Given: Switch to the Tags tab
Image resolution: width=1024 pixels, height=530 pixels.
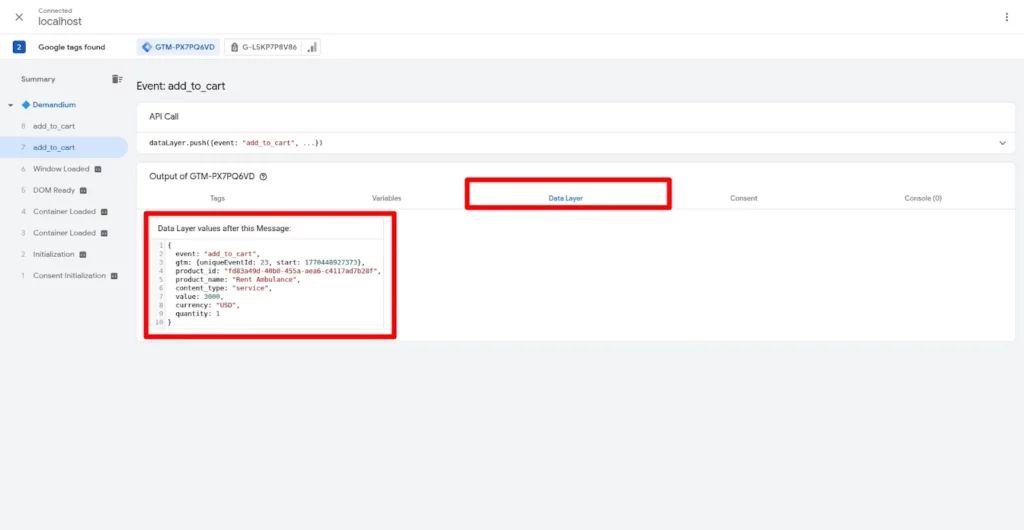Looking at the screenshot, I should coord(217,198).
